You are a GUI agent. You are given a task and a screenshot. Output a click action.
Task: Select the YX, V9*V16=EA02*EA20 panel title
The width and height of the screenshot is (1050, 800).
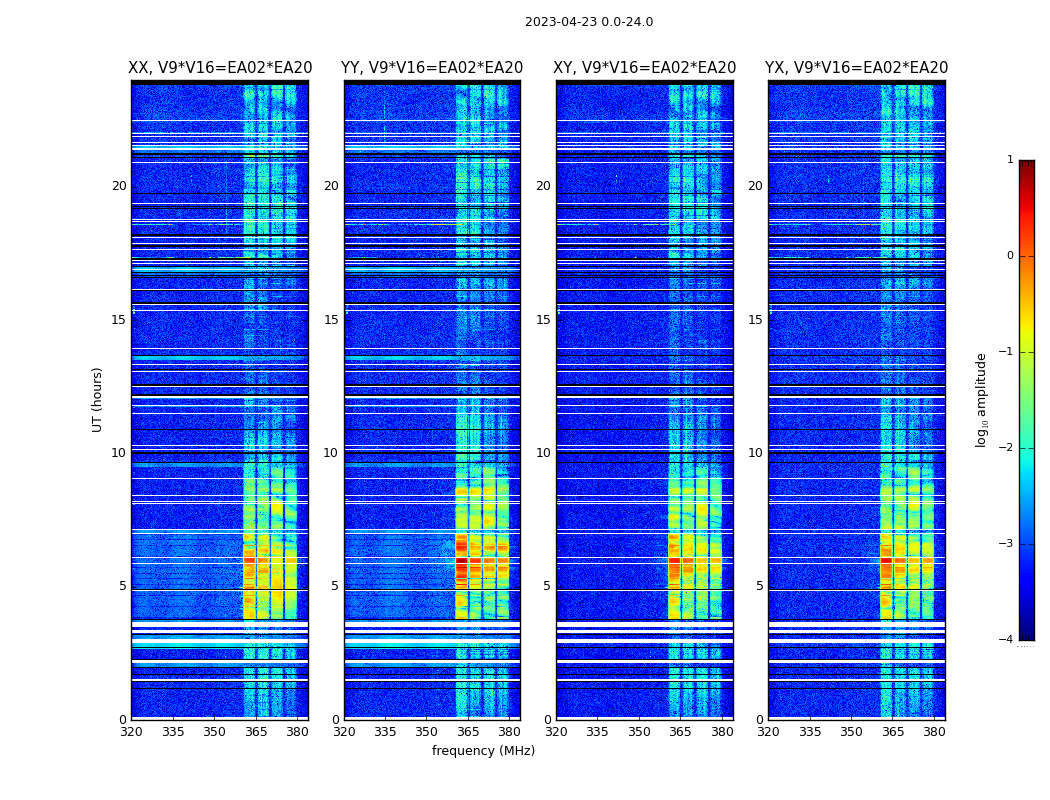856,68
